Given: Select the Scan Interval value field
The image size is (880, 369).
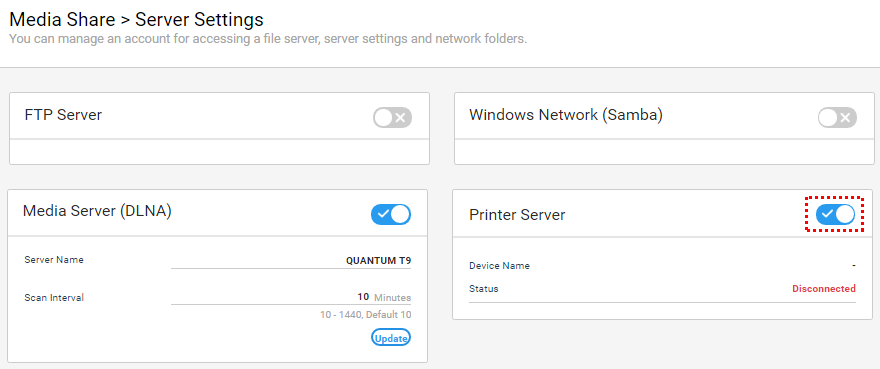Looking at the screenshot, I should point(291,297).
